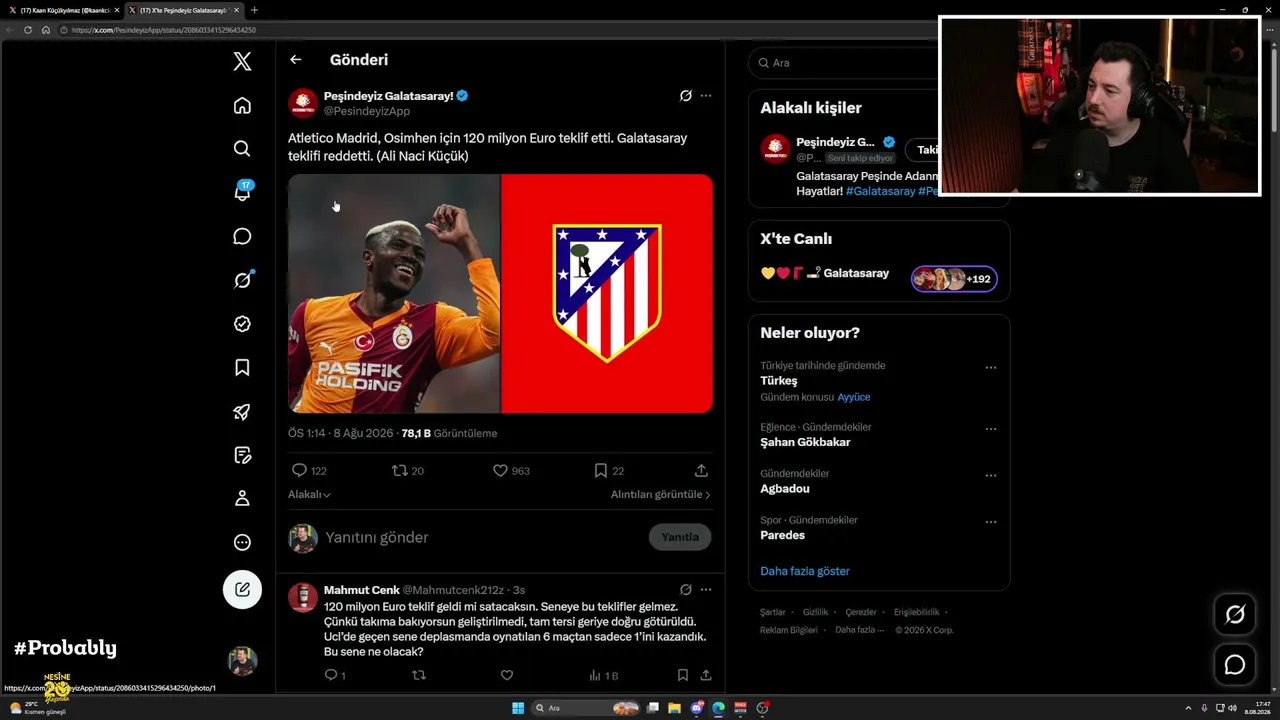Open a new browser tab

254,10
